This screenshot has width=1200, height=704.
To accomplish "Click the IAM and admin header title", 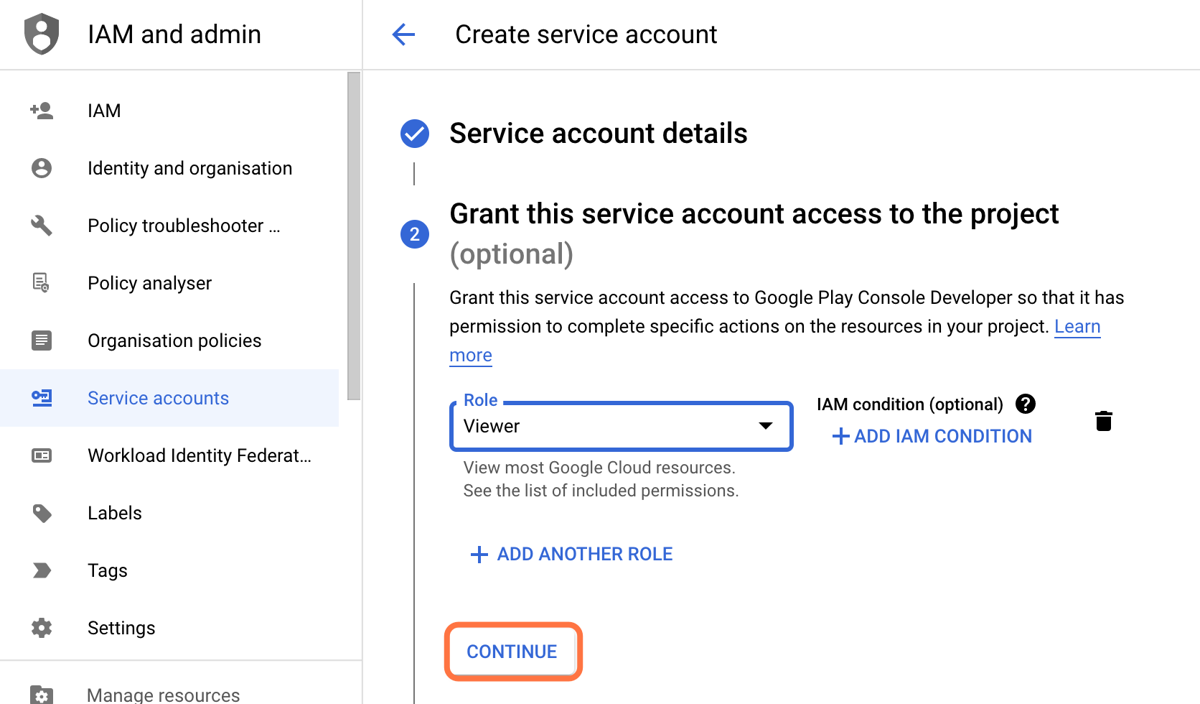I will coord(174,34).
